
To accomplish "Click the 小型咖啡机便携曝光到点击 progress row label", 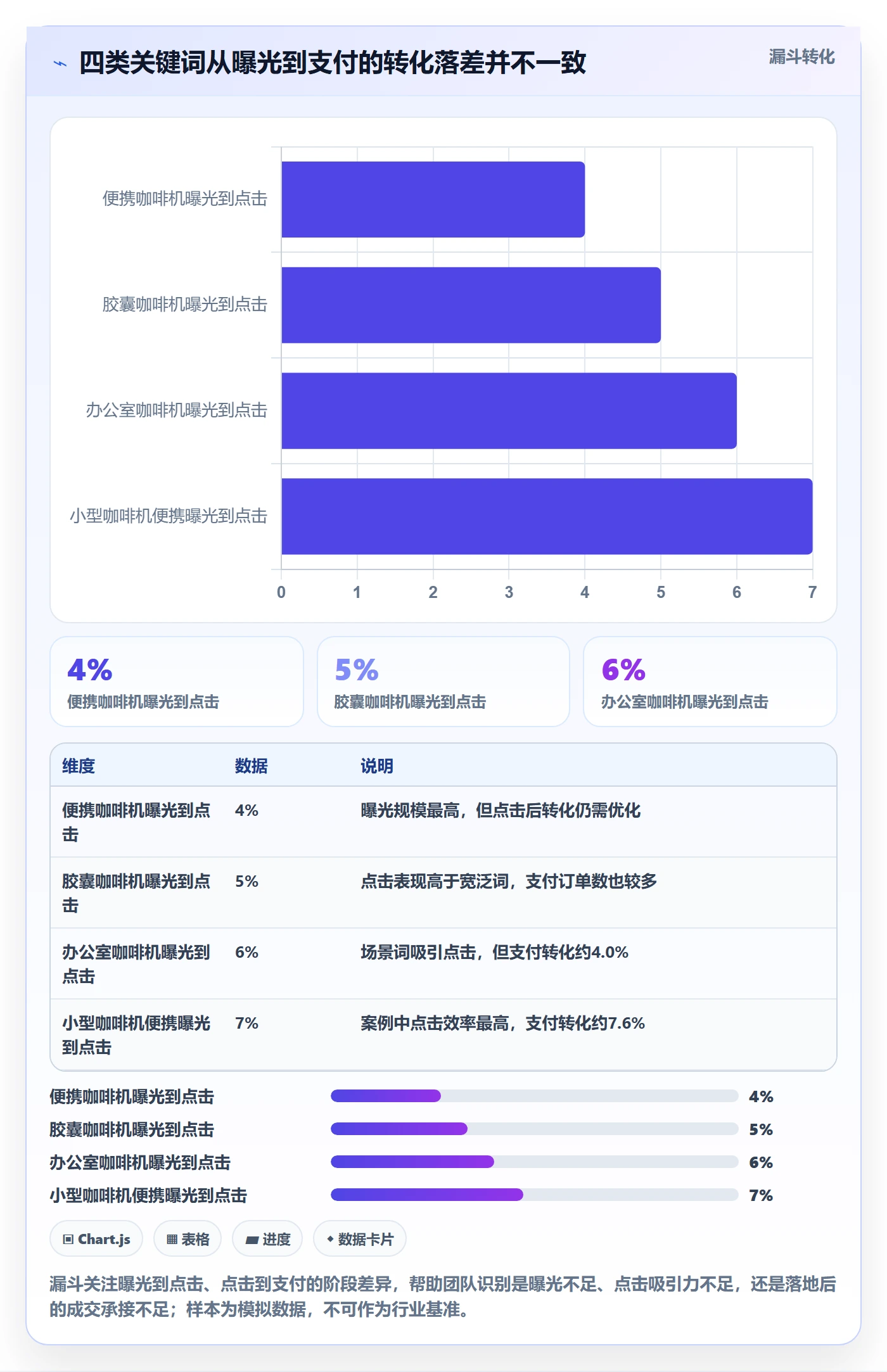I will (x=148, y=1195).
